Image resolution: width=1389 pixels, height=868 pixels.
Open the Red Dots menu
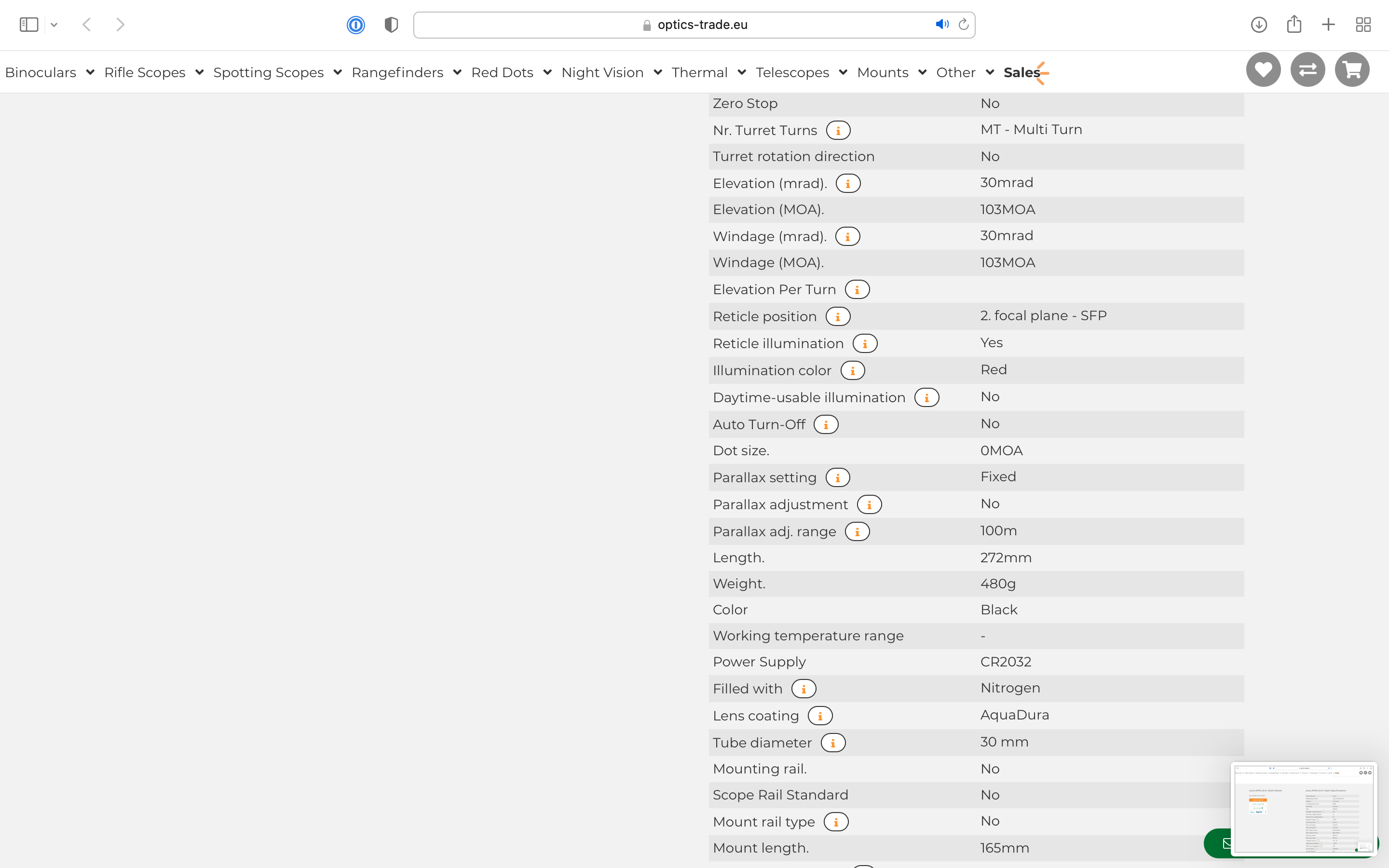502,72
